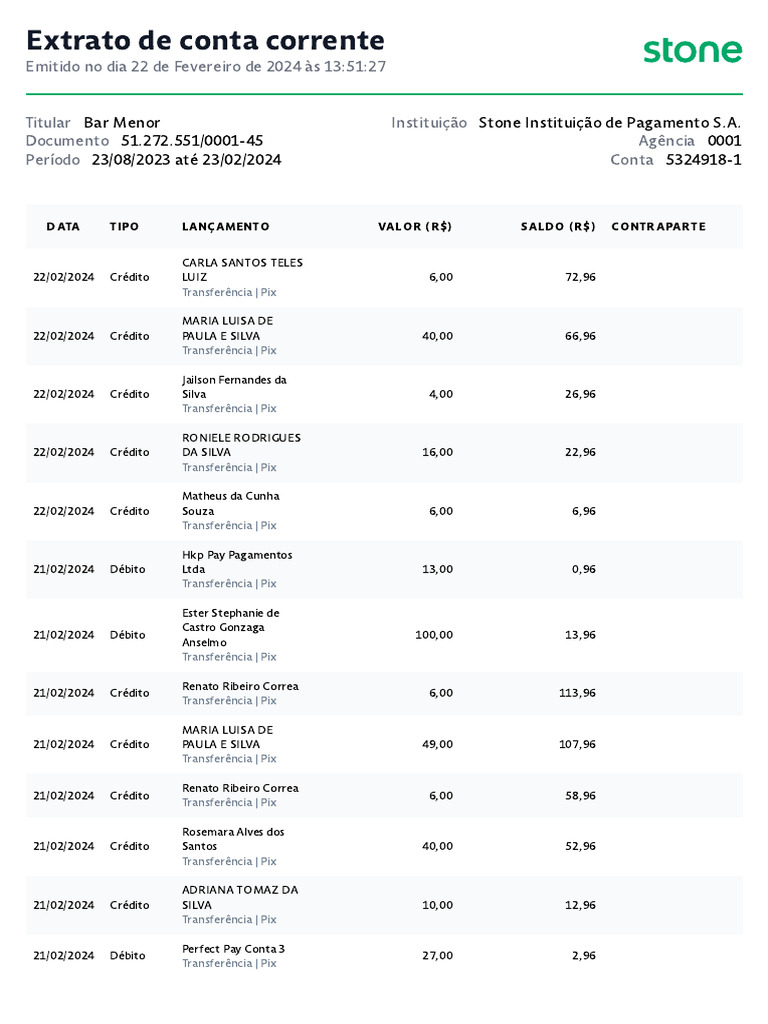Select Ester Stephanie de Castro Gonzaga entry

(x=384, y=635)
